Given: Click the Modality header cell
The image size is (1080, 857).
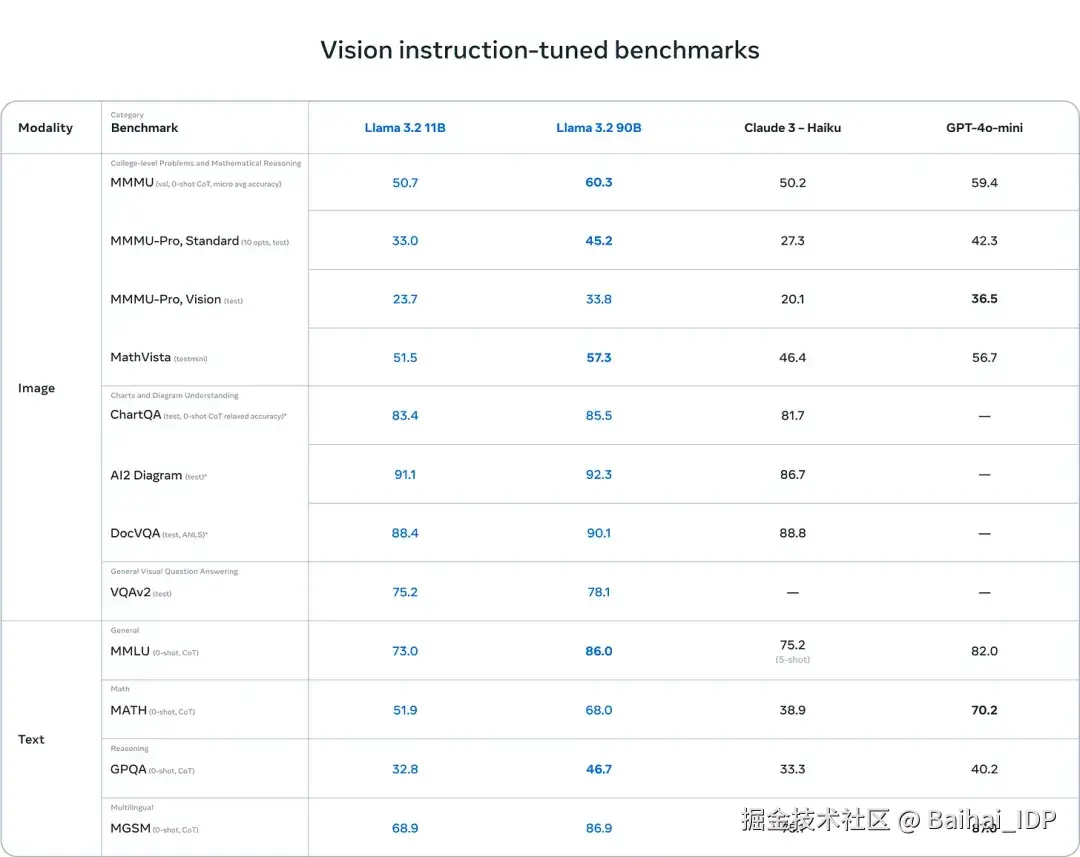Looking at the screenshot, I should [46, 128].
